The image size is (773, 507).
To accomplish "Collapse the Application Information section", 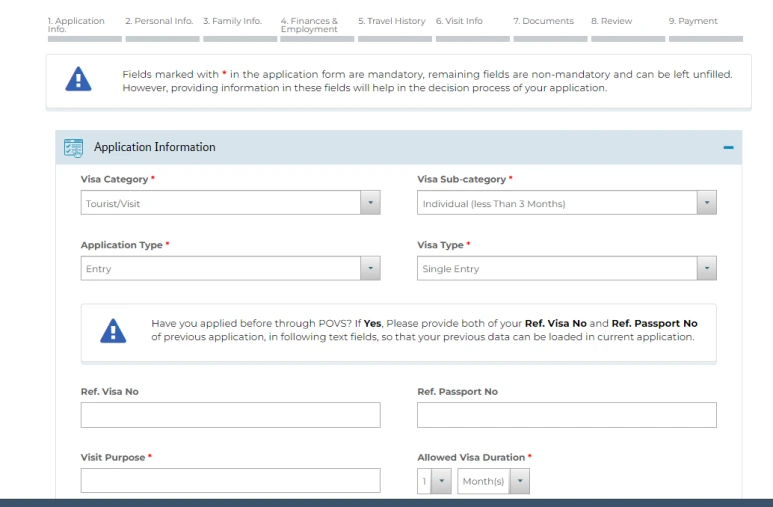I will click(x=728, y=147).
